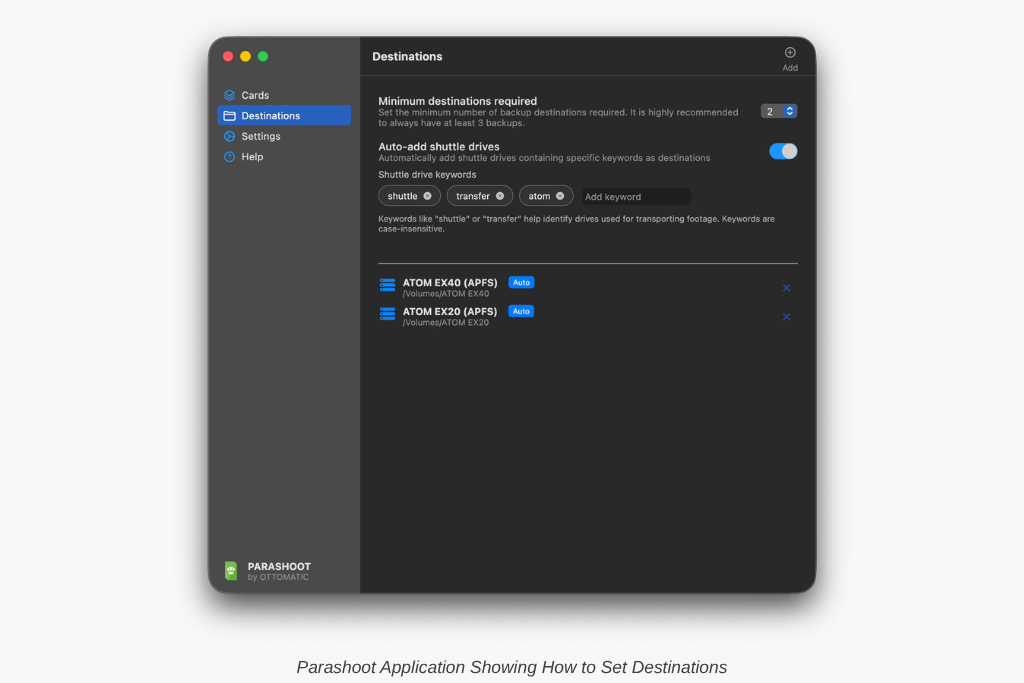Remove the ATOM EX20 destination
The height and width of the screenshot is (683, 1024).
tap(786, 317)
